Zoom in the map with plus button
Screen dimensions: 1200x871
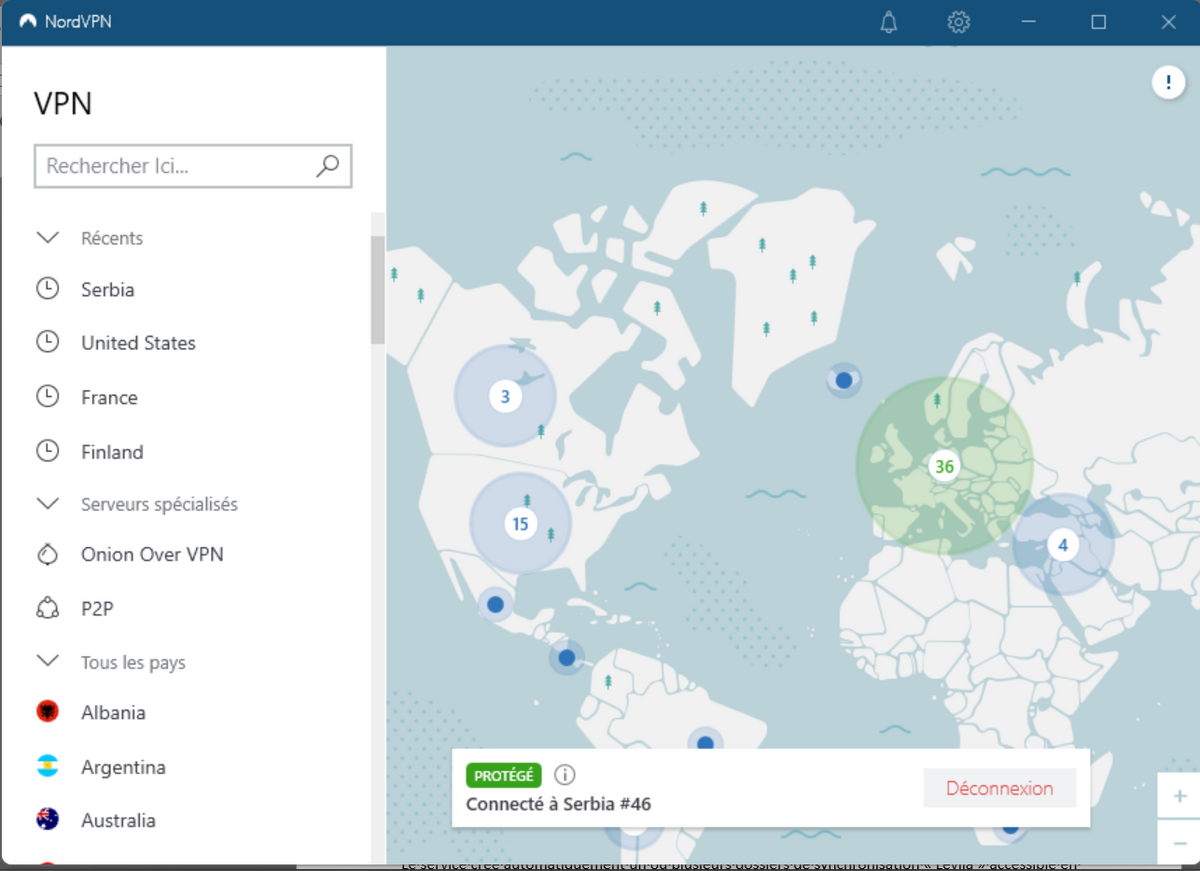[x=1179, y=796]
